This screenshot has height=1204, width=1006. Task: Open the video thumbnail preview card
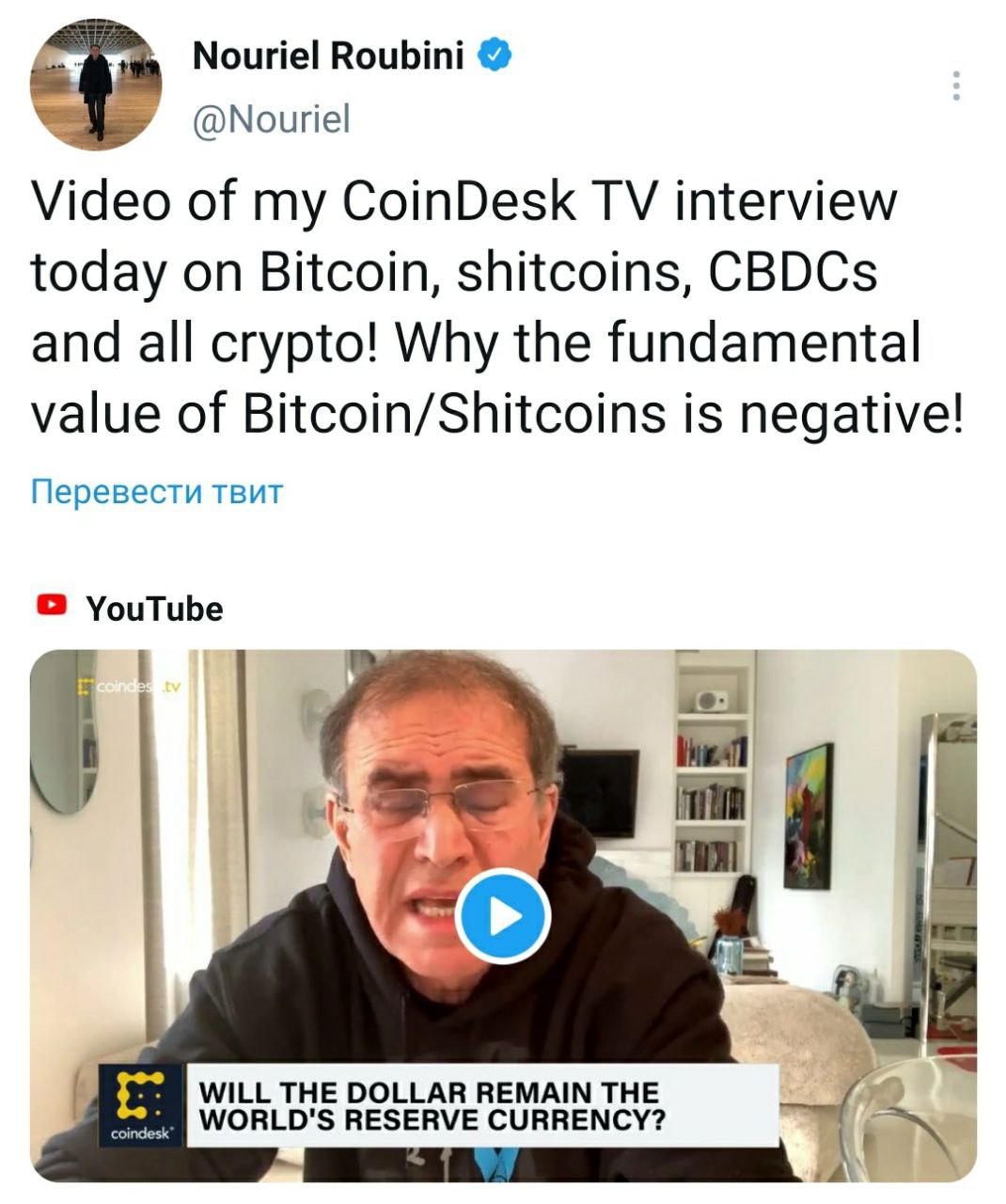click(x=503, y=915)
